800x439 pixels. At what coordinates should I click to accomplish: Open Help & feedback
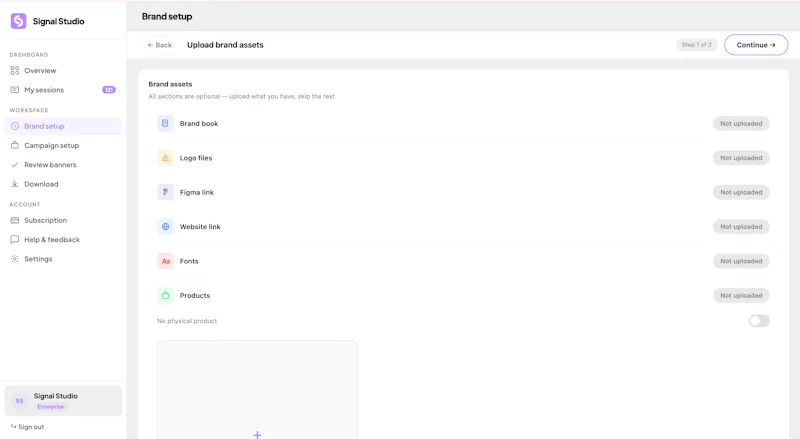(x=63, y=239)
